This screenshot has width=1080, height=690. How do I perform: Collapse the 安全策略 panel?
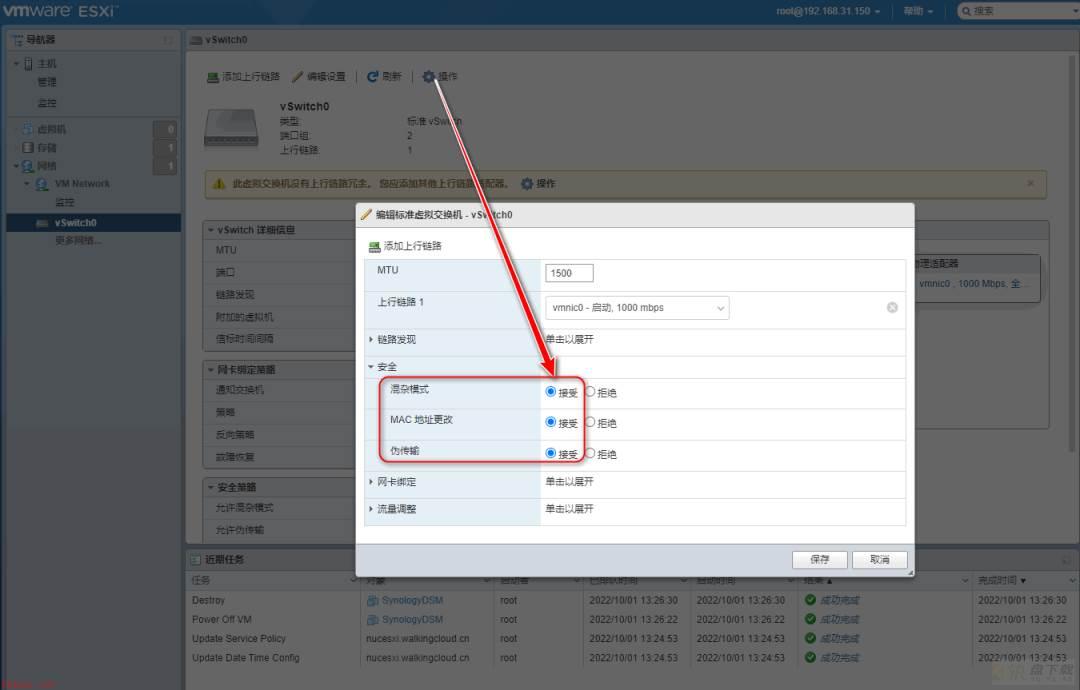[x=211, y=488]
